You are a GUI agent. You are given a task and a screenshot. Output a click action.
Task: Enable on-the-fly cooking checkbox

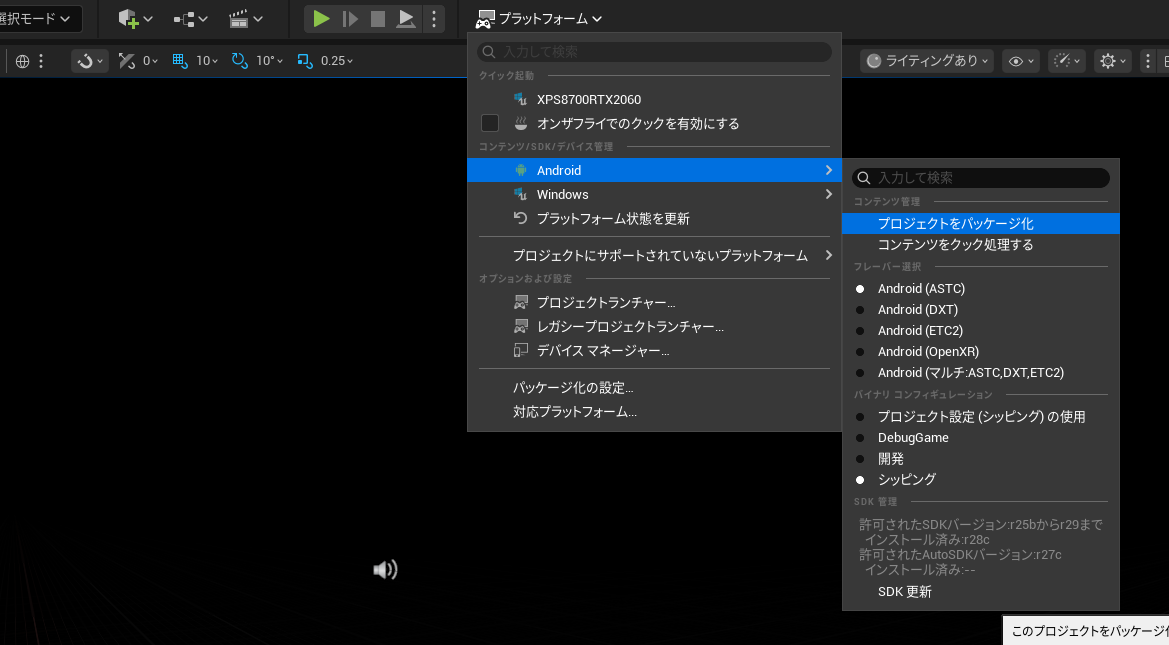pos(490,124)
